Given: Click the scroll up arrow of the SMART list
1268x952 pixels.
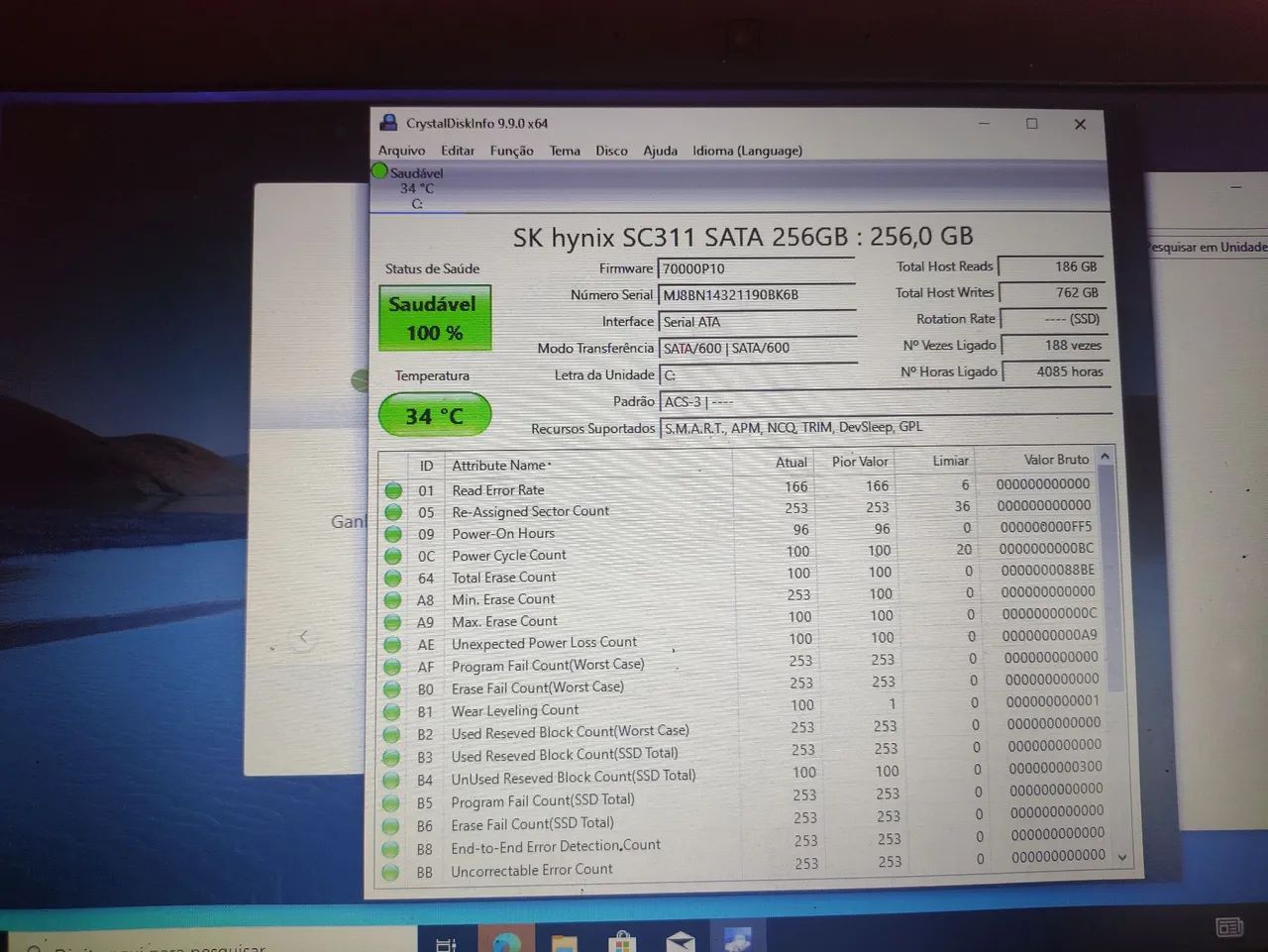Looking at the screenshot, I should pos(1106,456).
